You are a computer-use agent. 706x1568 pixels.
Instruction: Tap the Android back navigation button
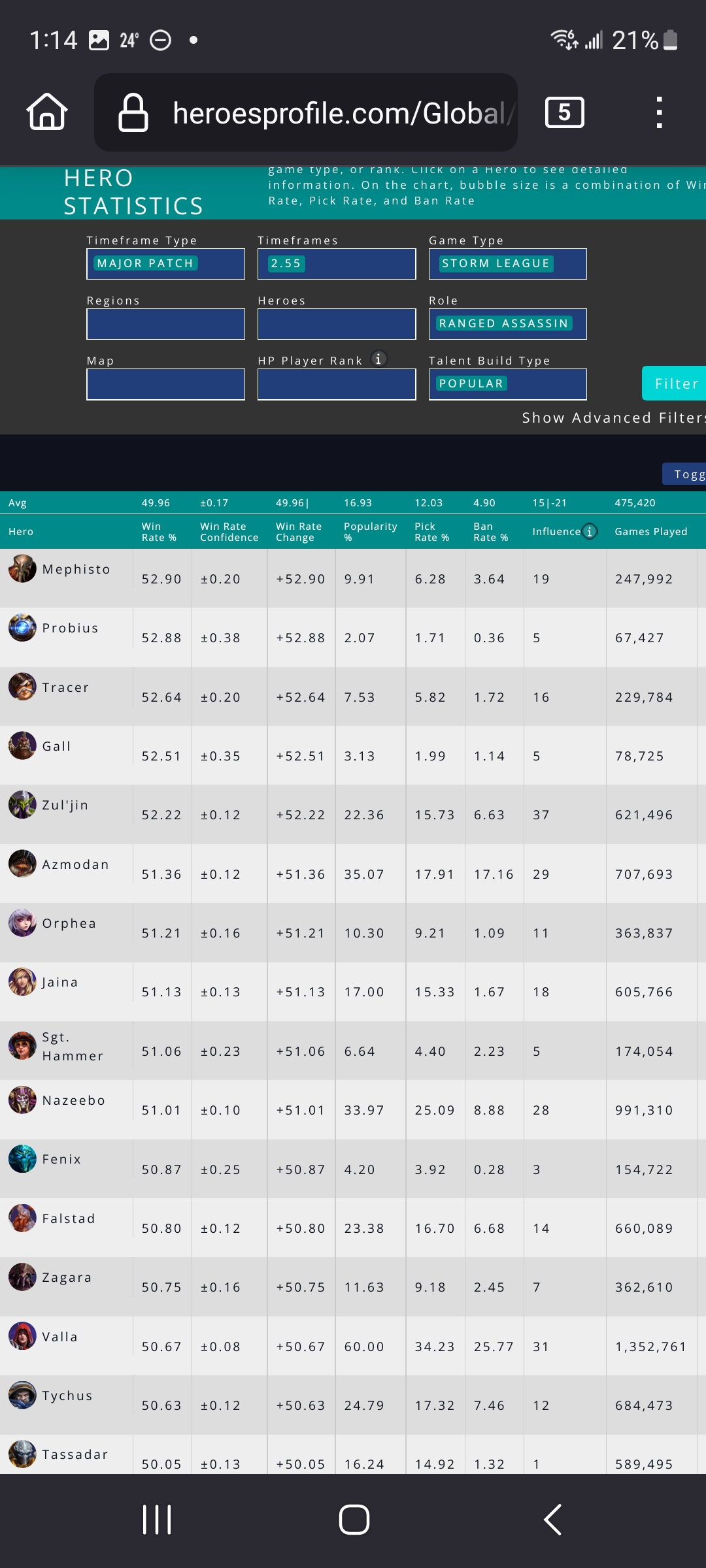click(552, 1520)
